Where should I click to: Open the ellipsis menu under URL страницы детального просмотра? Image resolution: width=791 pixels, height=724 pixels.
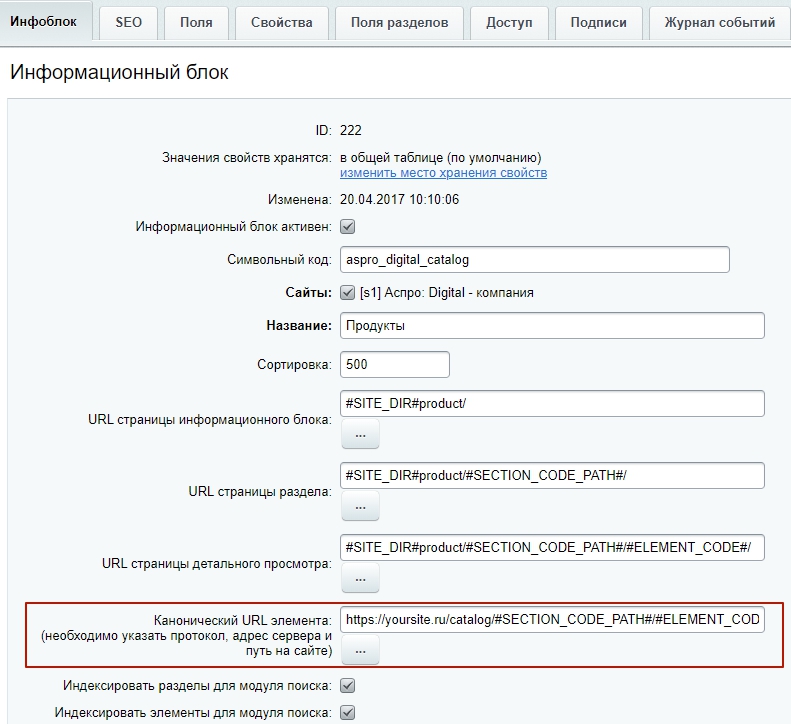click(x=360, y=578)
